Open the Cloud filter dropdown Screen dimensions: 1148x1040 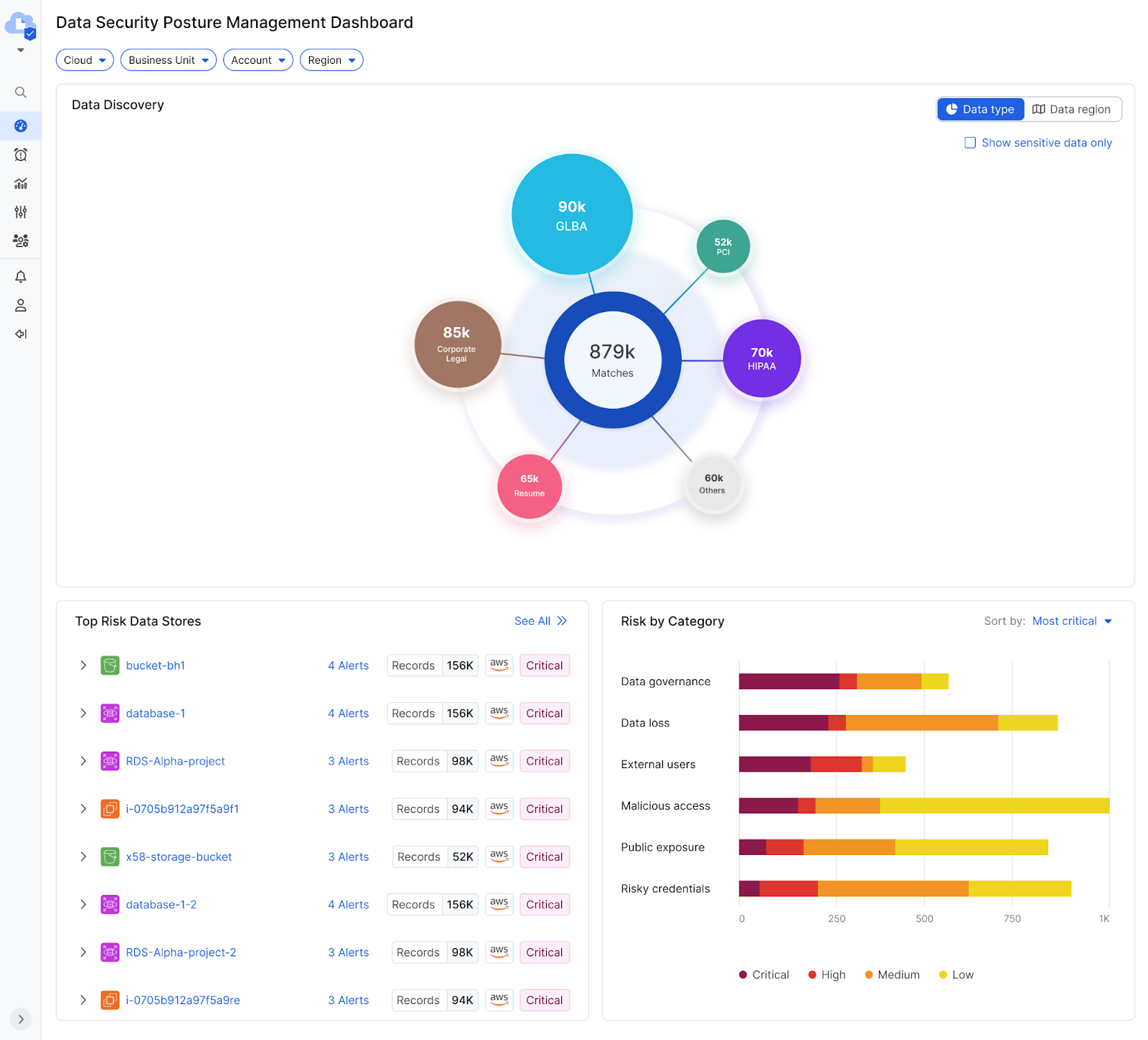85,60
